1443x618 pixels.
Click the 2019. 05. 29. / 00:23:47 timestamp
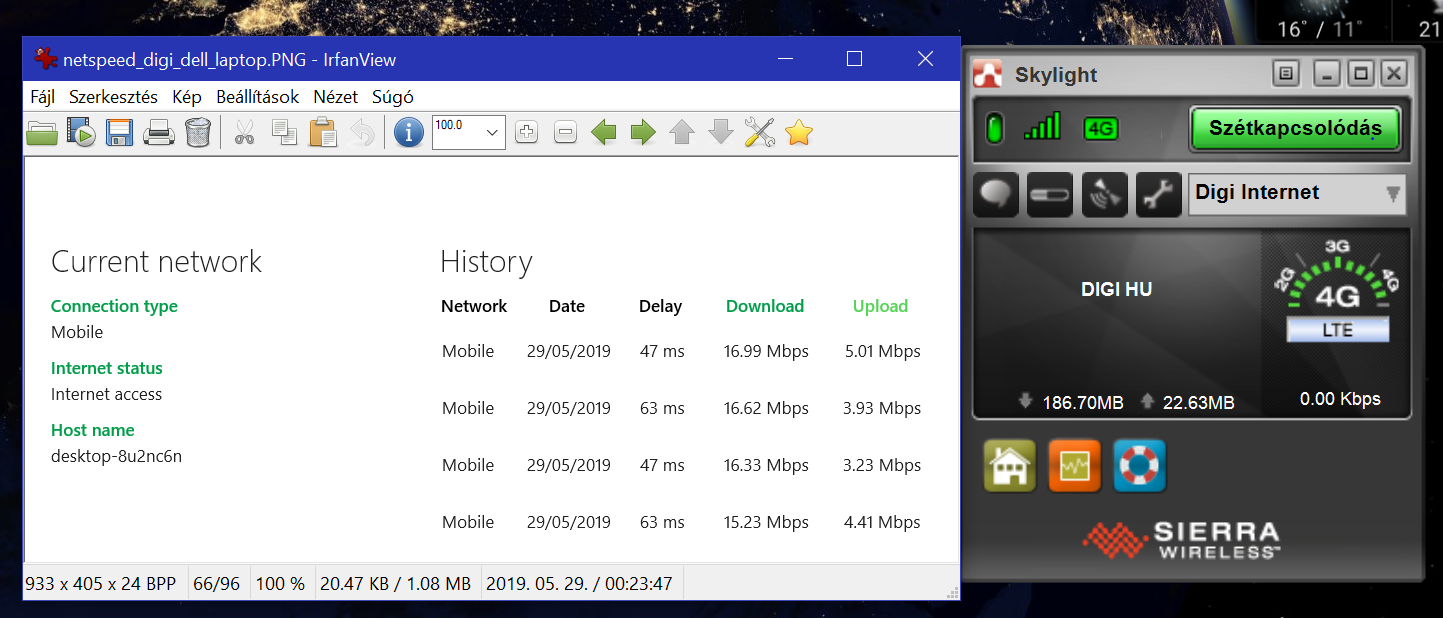click(x=579, y=584)
